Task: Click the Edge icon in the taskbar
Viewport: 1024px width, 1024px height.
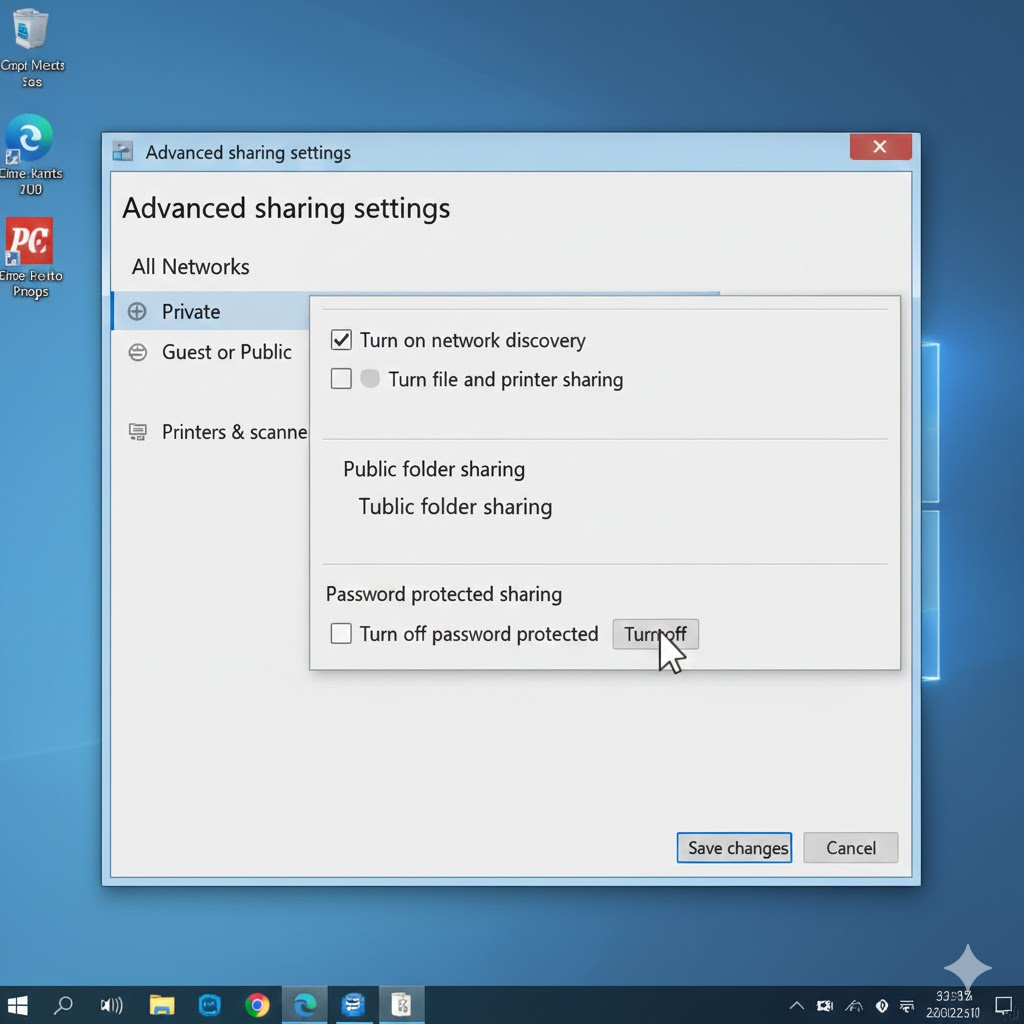Action: (x=305, y=1004)
